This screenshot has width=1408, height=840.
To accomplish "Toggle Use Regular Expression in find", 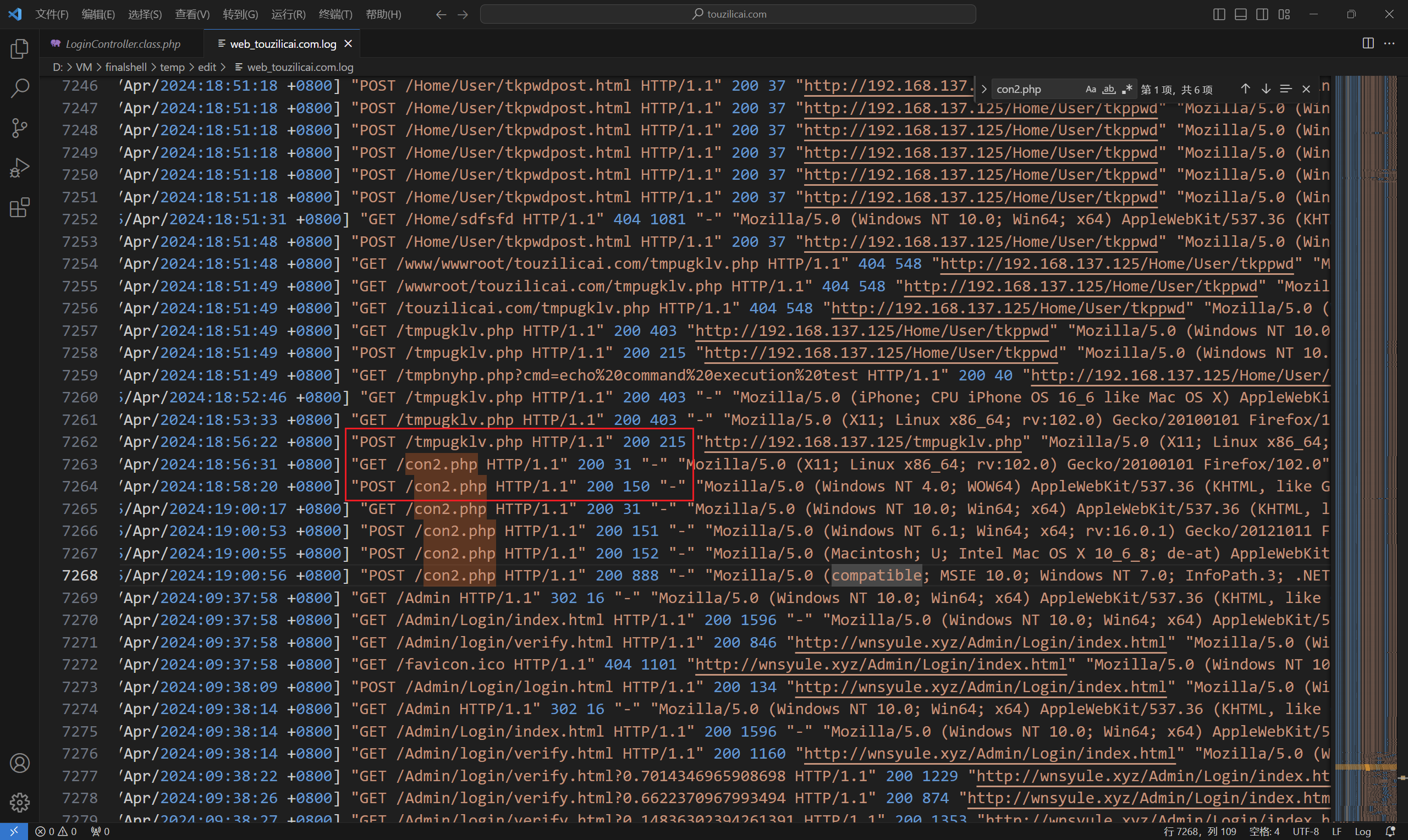I will click(1126, 89).
